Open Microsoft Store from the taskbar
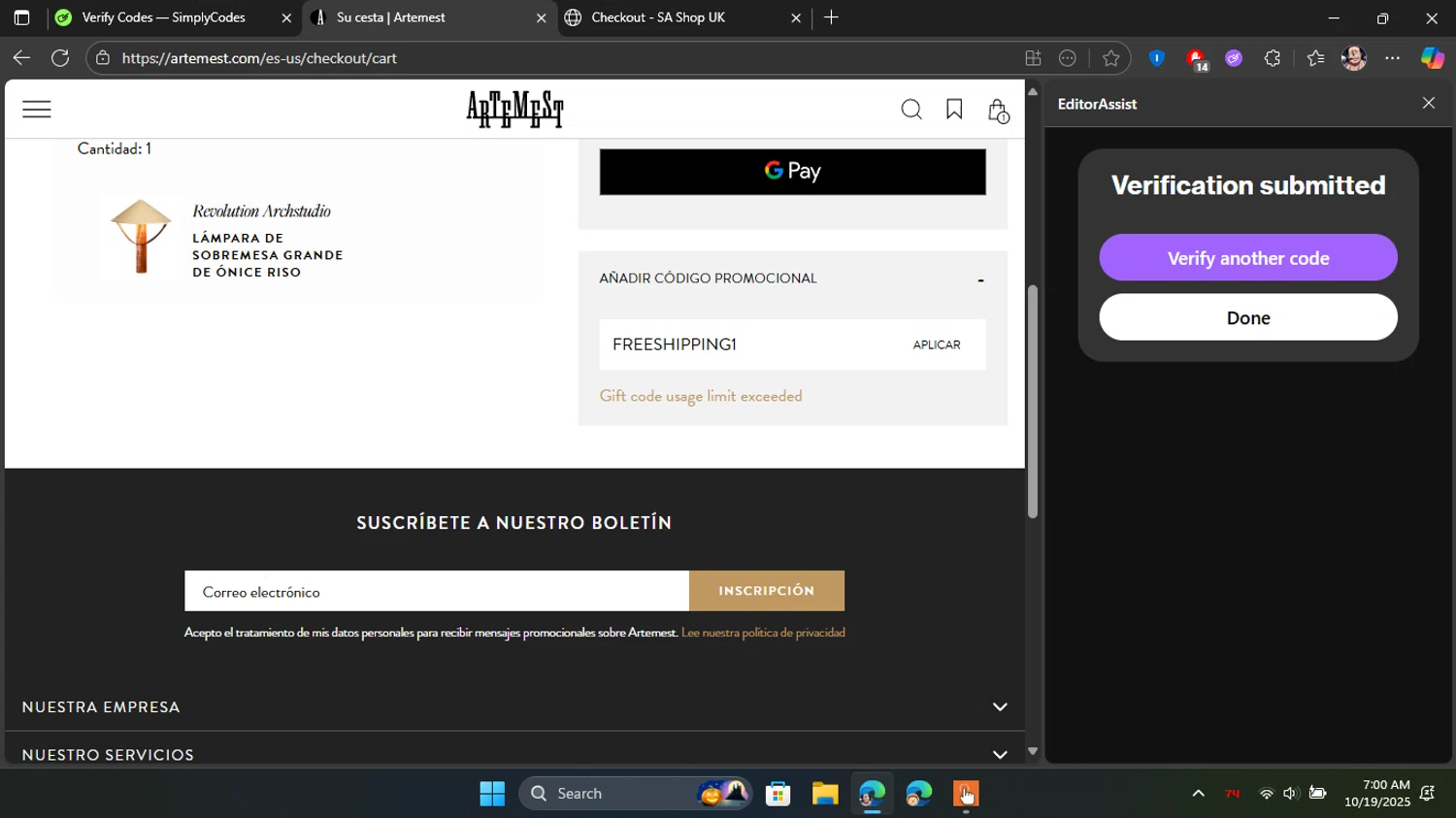 [x=778, y=794]
